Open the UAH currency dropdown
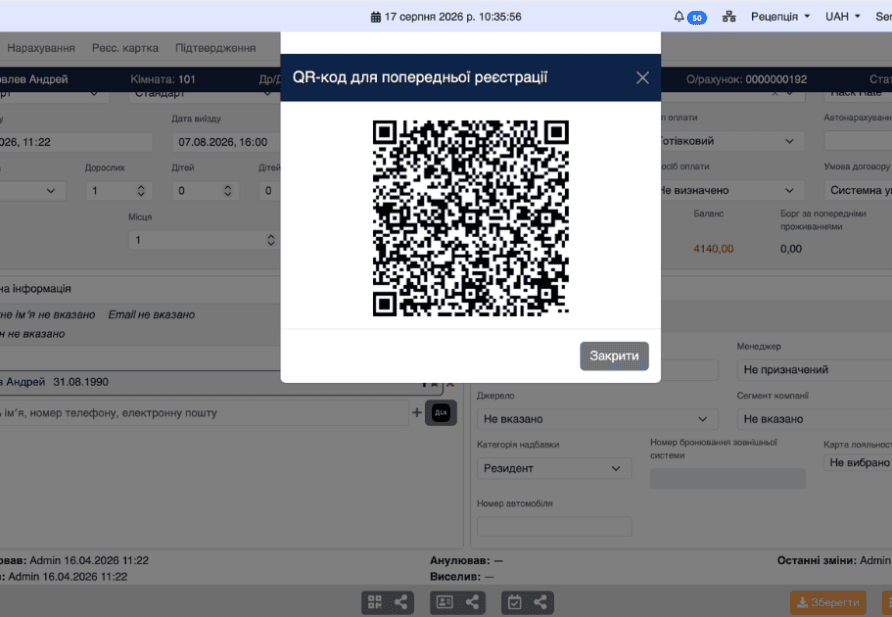 point(843,16)
